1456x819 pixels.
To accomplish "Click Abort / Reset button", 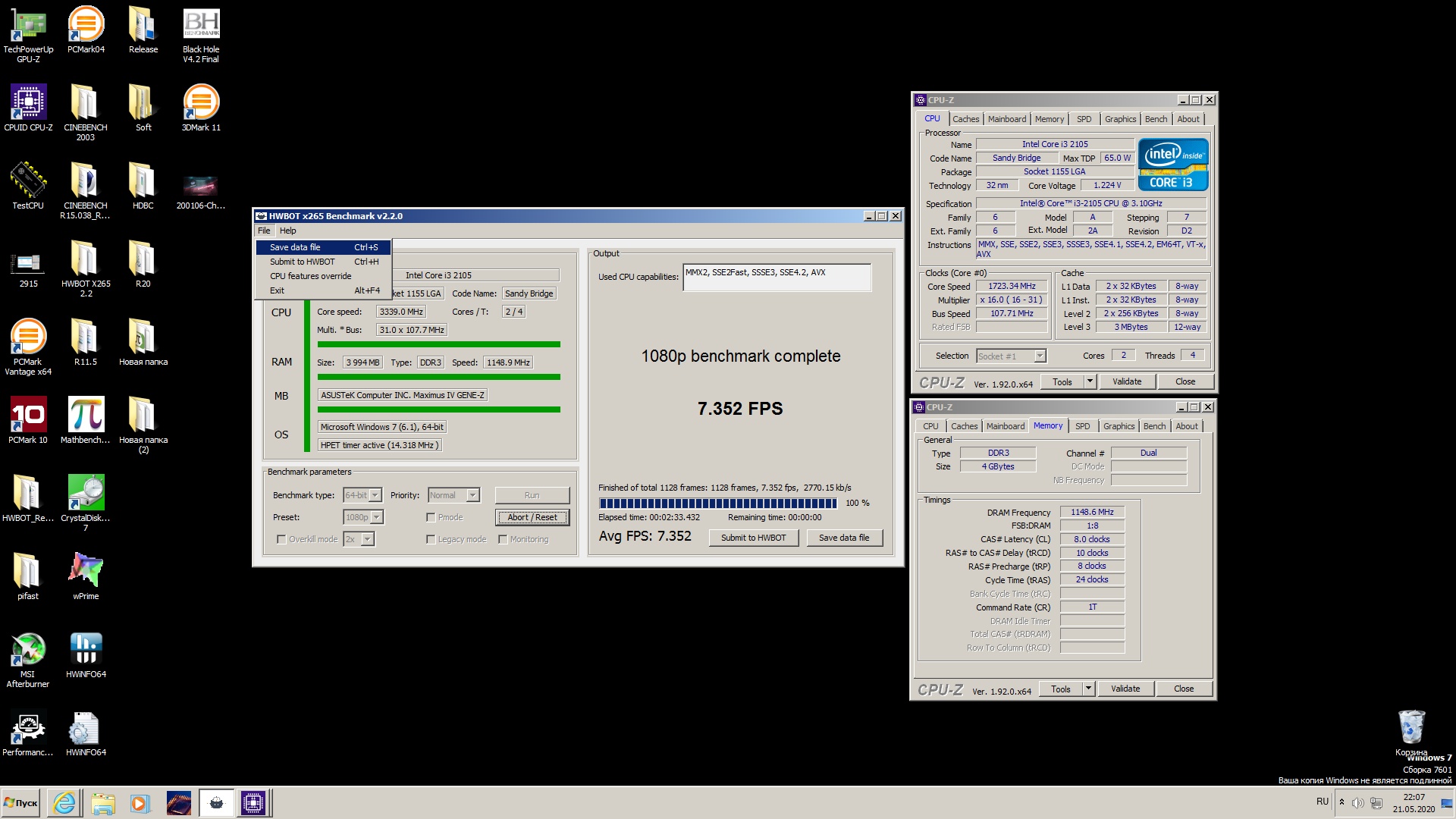I will (532, 517).
